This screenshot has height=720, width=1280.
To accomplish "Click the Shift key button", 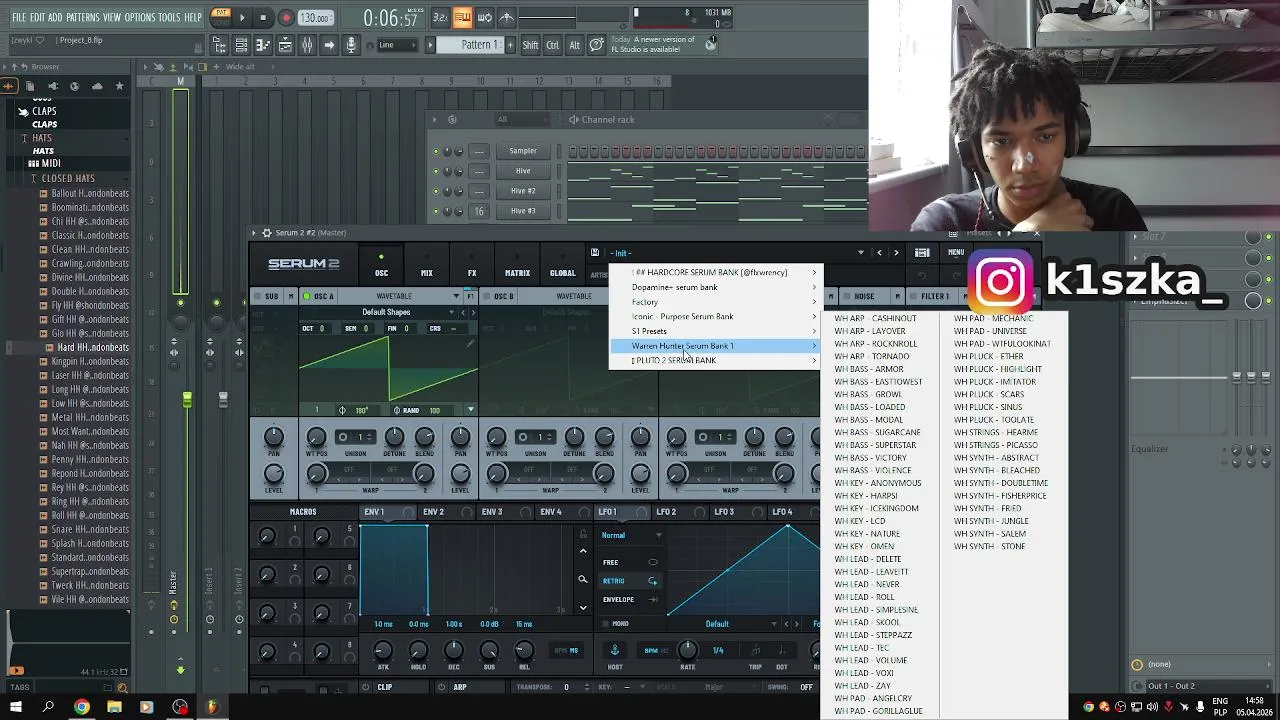I will coord(530,45).
